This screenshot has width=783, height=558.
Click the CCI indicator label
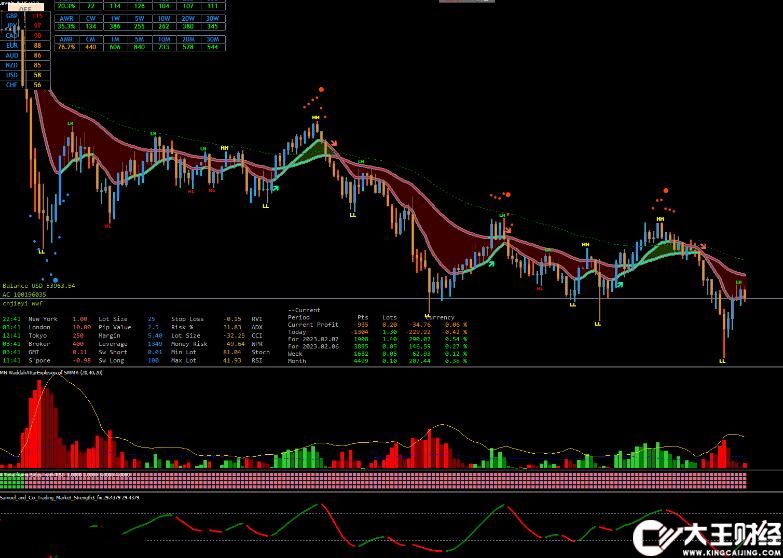pos(257,336)
